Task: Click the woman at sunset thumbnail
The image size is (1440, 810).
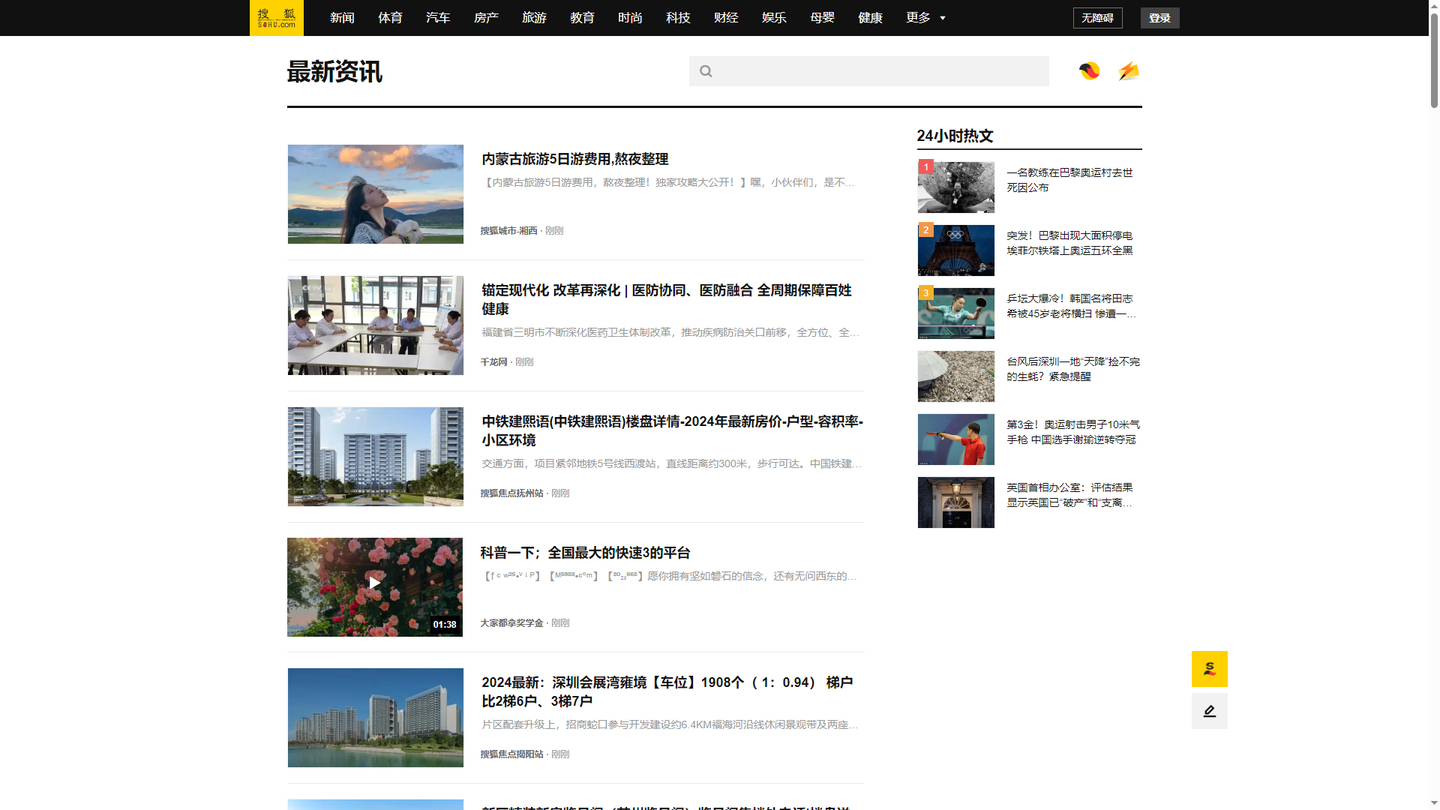Action: coord(375,194)
